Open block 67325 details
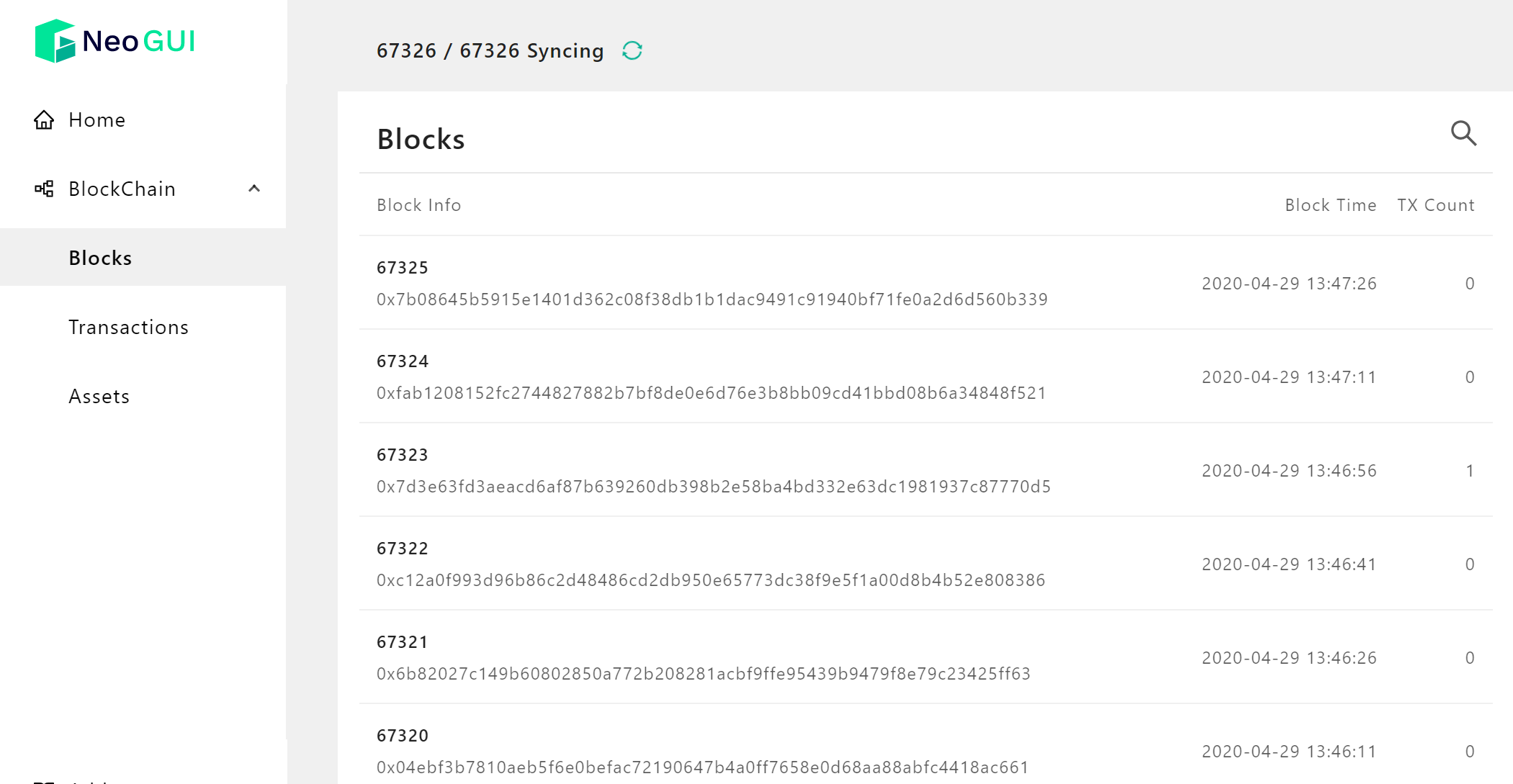1513x784 pixels. click(x=925, y=283)
